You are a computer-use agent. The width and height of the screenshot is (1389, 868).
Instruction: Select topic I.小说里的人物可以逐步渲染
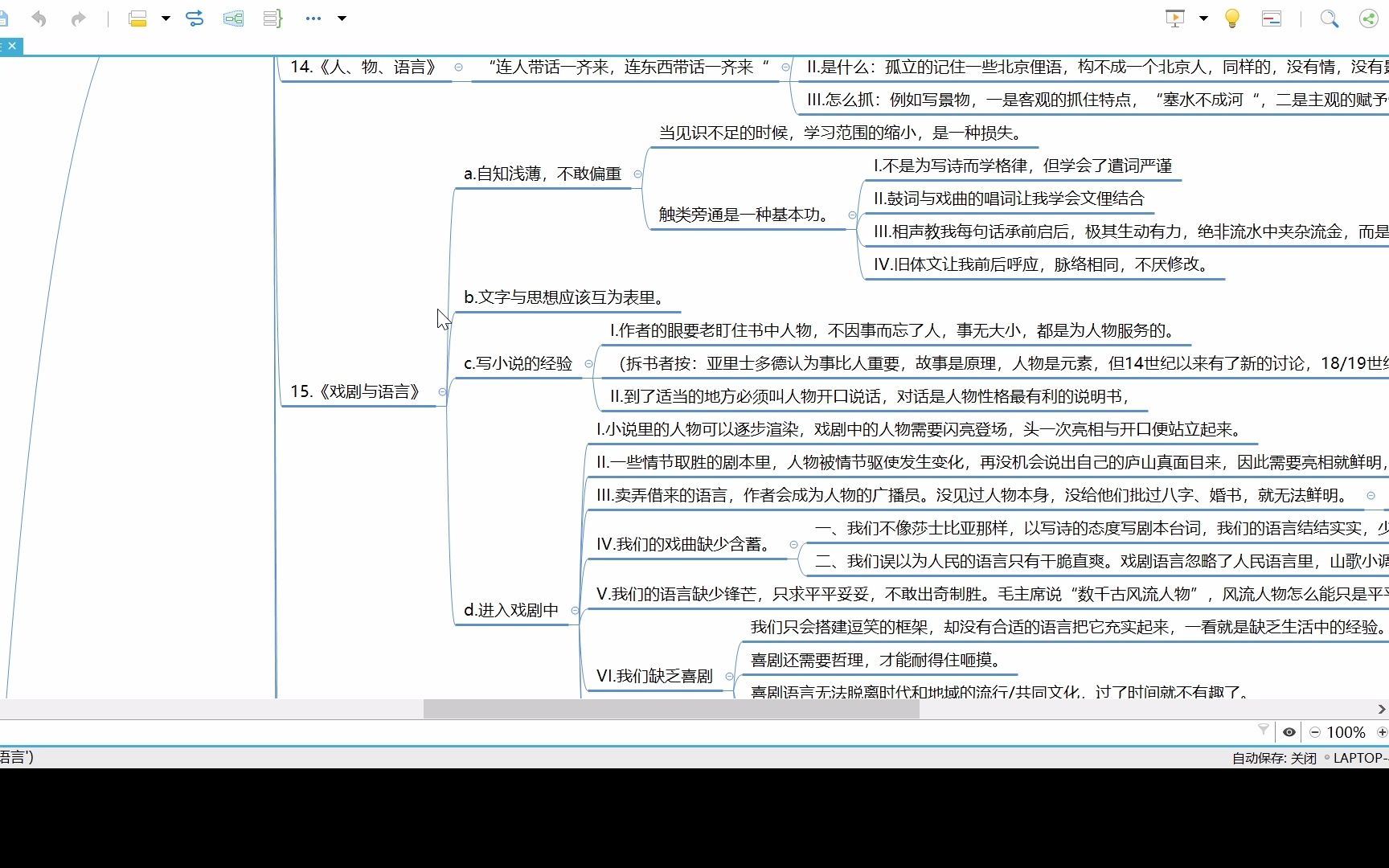(x=921, y=429)
